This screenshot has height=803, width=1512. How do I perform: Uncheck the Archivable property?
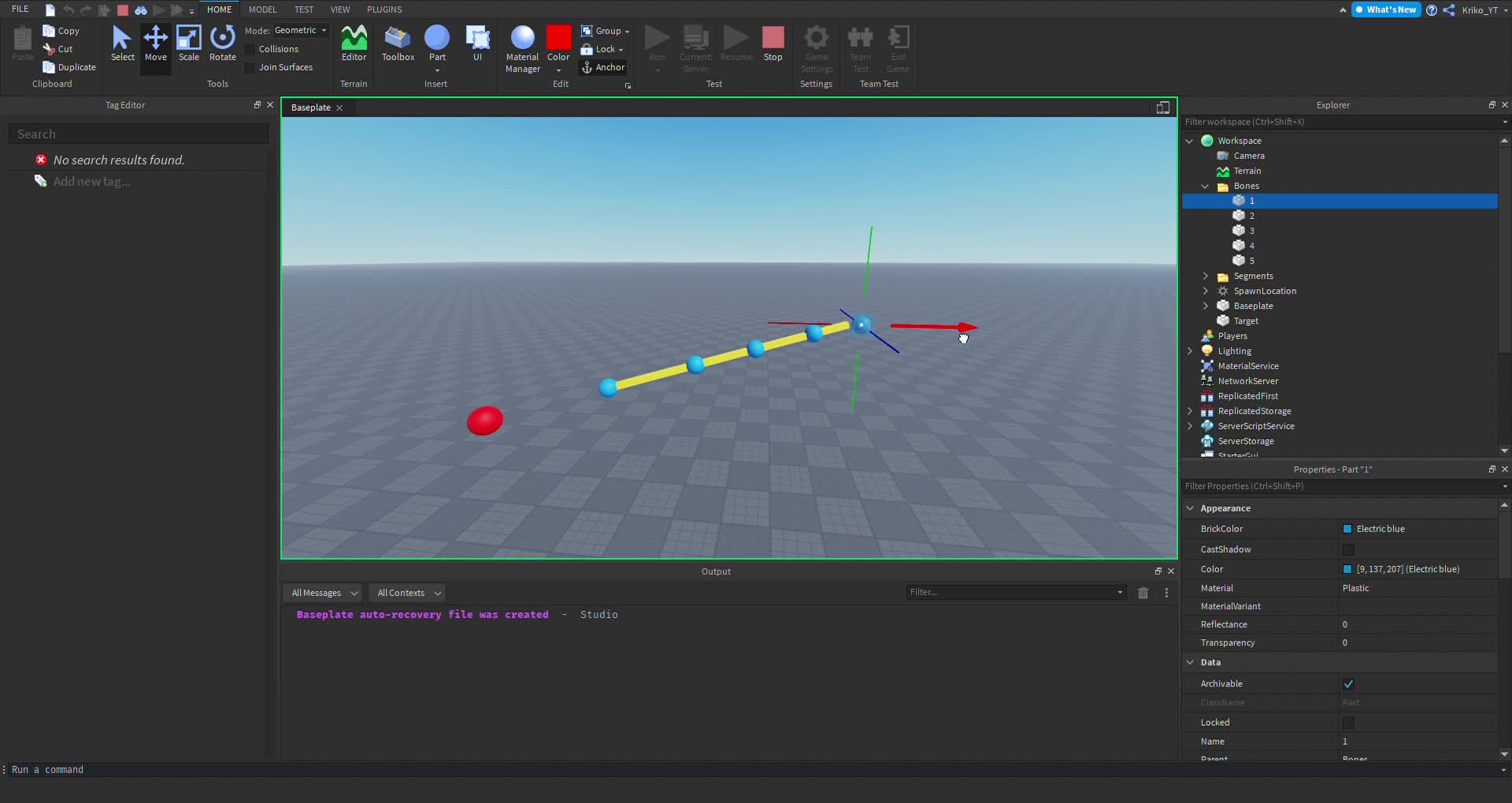1348,684
